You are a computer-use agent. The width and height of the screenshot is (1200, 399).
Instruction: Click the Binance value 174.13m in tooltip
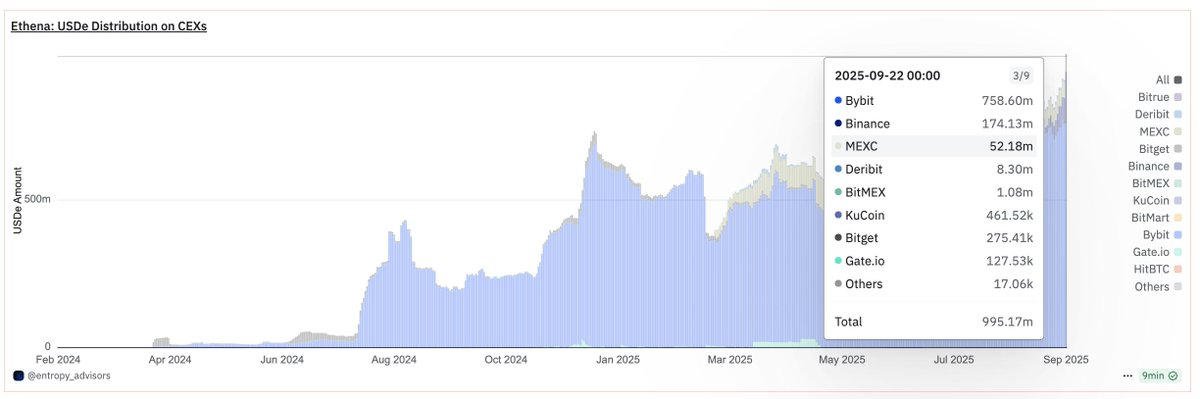1008,124
